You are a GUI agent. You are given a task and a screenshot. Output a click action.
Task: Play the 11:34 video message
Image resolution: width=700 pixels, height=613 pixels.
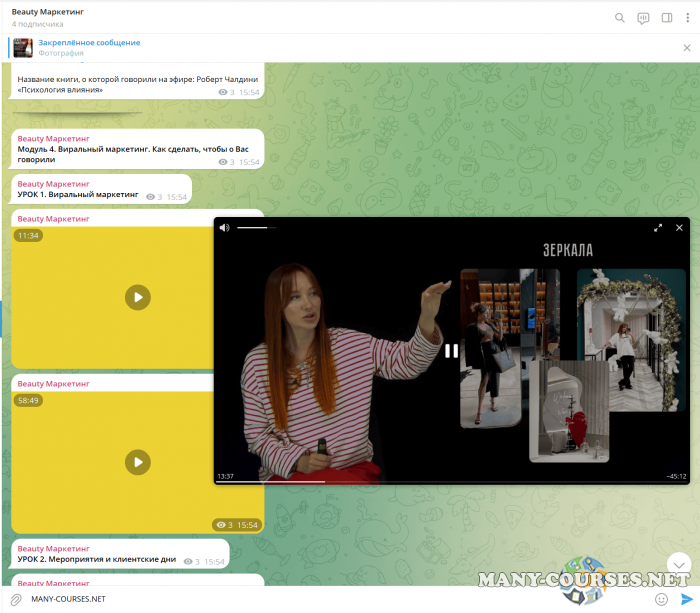click(x=137, y=297)
